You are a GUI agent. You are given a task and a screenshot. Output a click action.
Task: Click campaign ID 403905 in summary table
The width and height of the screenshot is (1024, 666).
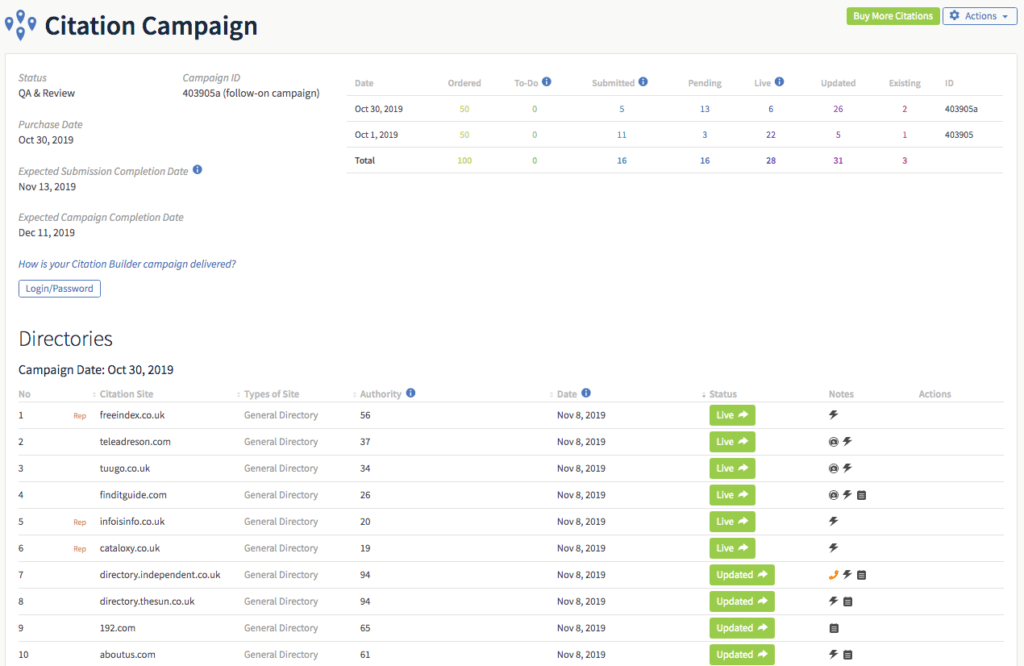(x=959, y=135)
